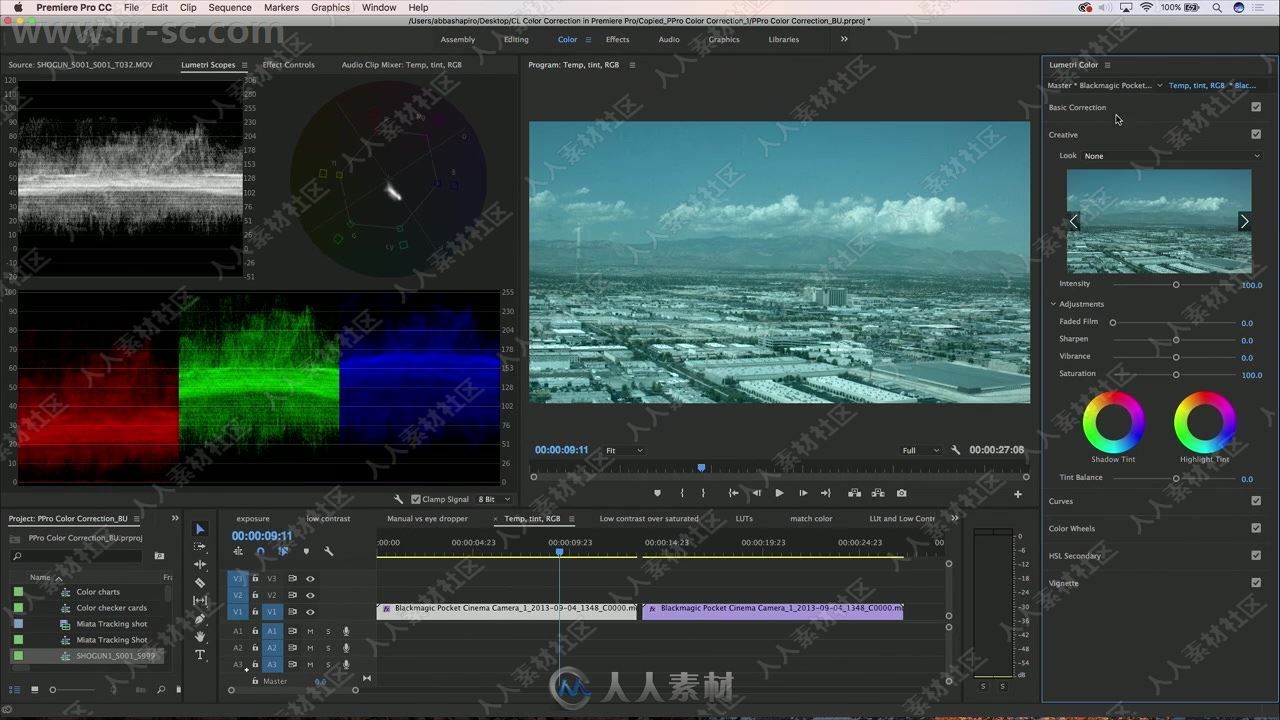1280x720 pixels.
Task: Select the Type tool
Action: (200, 655)
